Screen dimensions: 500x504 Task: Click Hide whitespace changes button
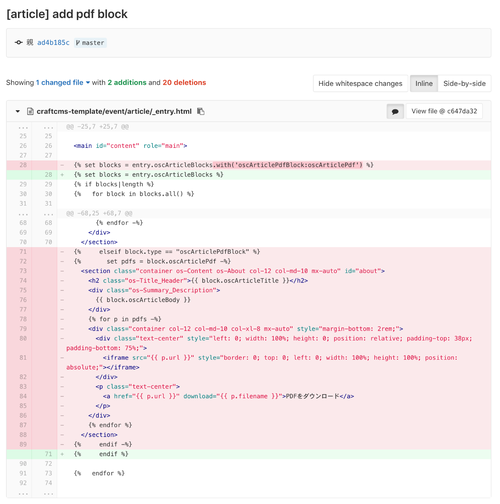coord(360,83)
